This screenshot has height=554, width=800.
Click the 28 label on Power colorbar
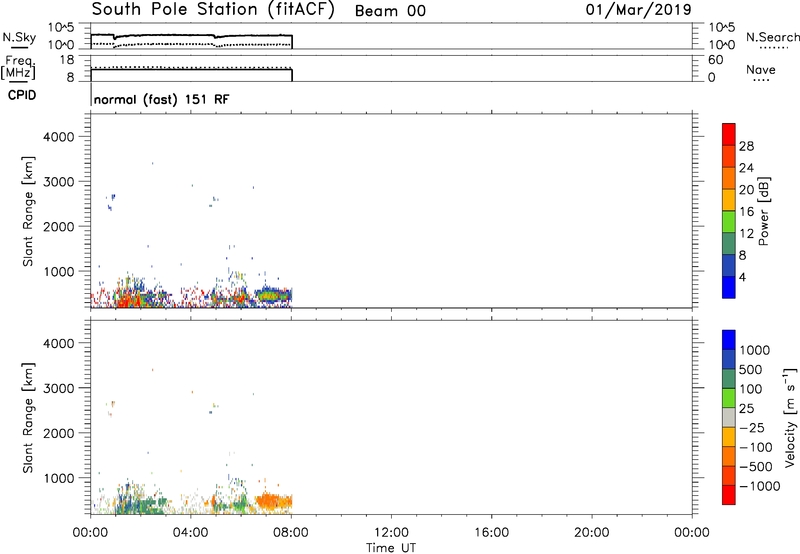click(746, 146)
